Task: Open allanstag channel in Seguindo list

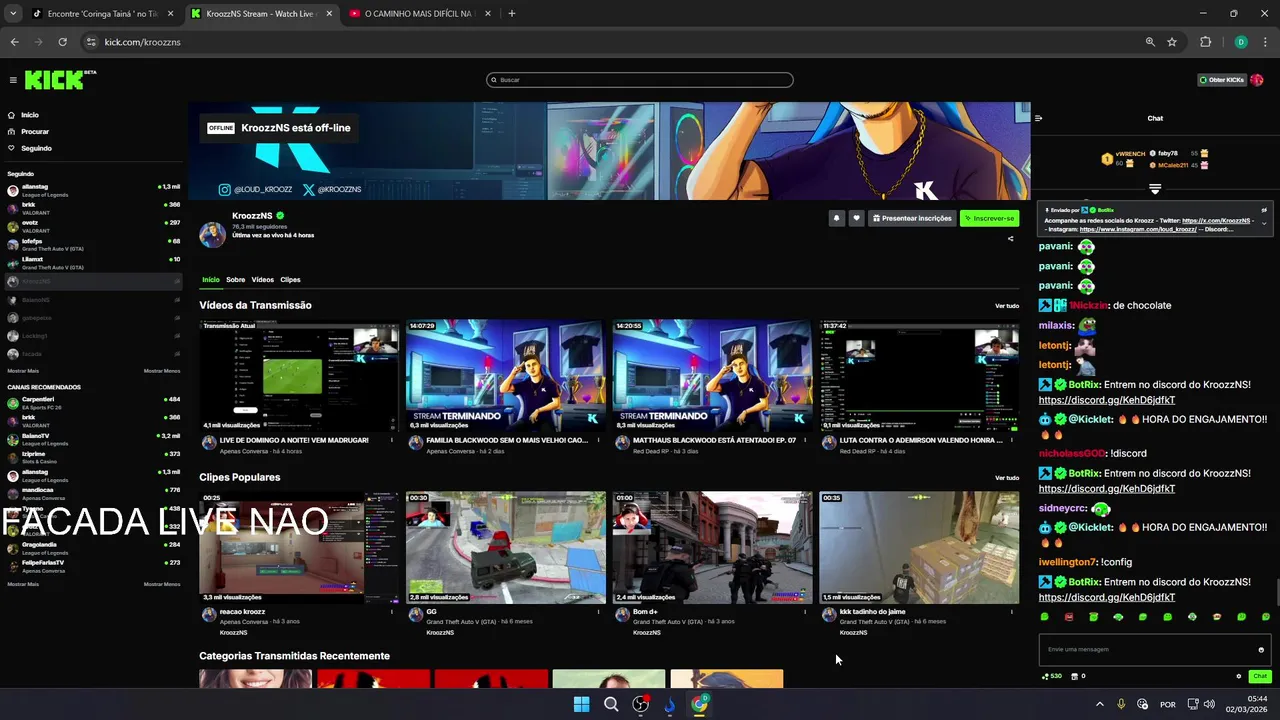Action: 93,189
